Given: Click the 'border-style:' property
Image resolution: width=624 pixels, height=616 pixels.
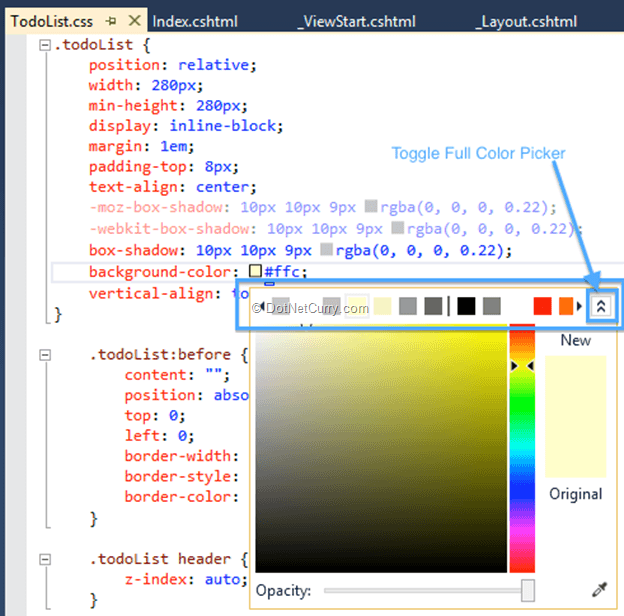Looking at the screenshot, I should pyautogui.click(x=182, y=476).
